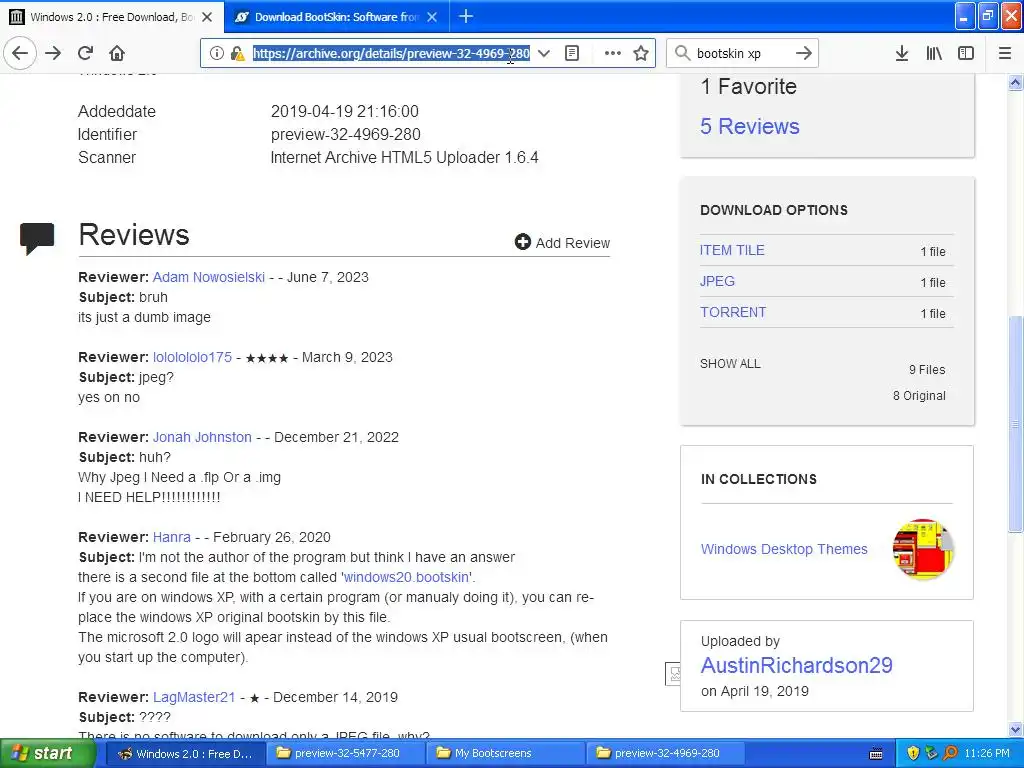Download the TORRENT file
The image size is (1024, 768).
(733, 312)
